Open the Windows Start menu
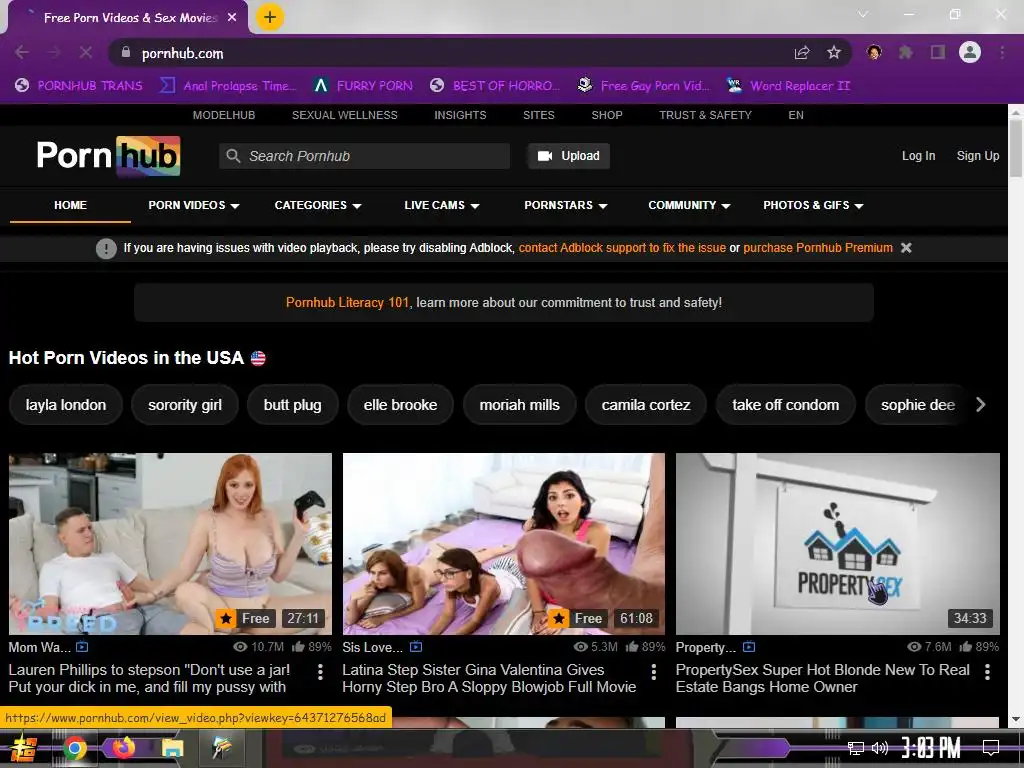This screenshot has width=1024, height=768. click(24, 748)
